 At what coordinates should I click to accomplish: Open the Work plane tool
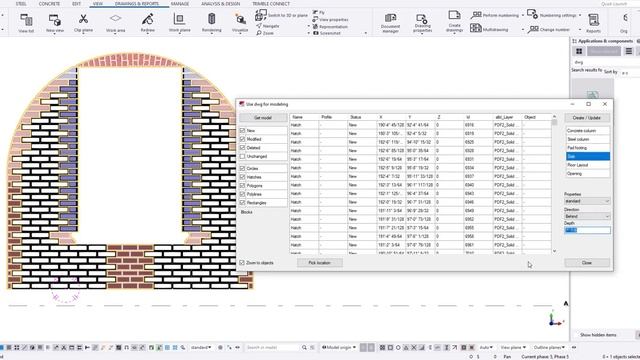[180, 23]
